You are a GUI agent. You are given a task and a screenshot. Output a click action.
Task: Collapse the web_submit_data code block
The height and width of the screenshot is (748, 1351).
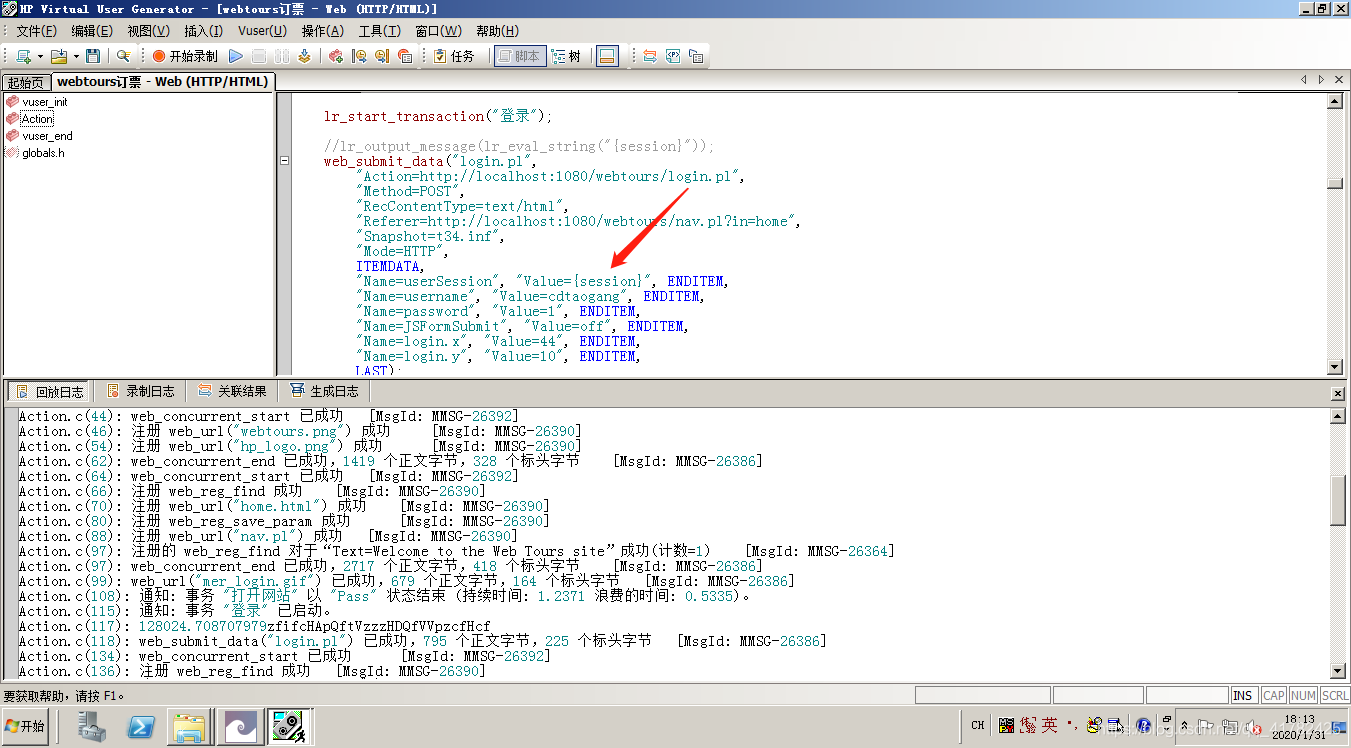[285, 161]
